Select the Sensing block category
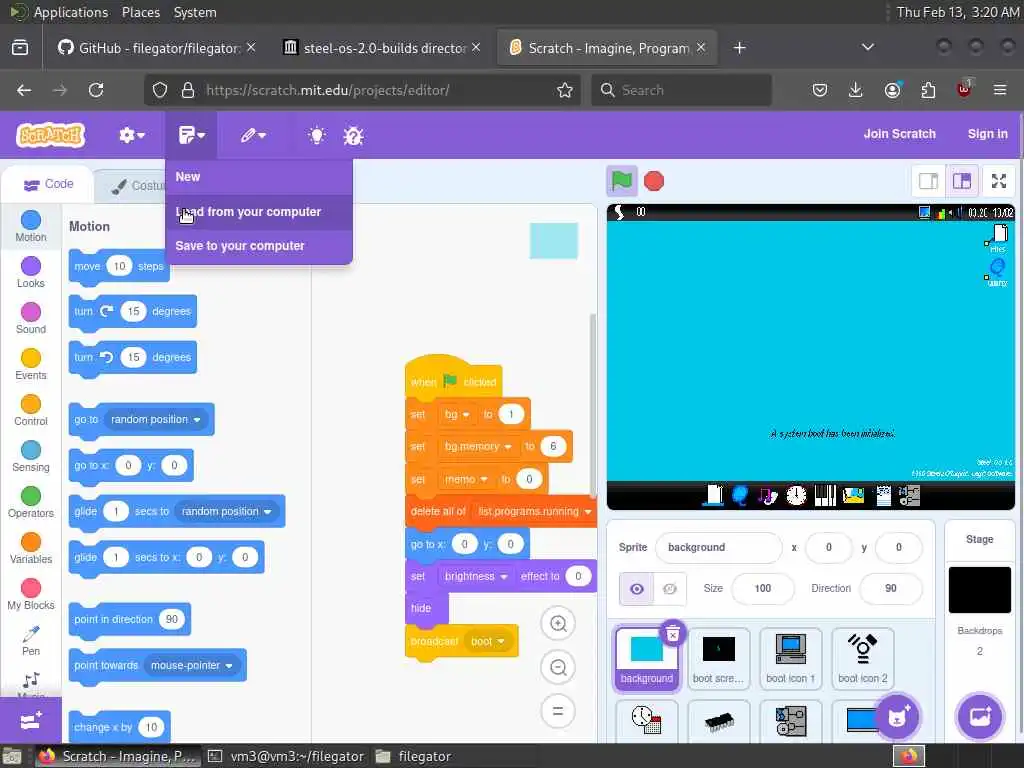The image size is (1024, 768). click(x=31, y=456)
